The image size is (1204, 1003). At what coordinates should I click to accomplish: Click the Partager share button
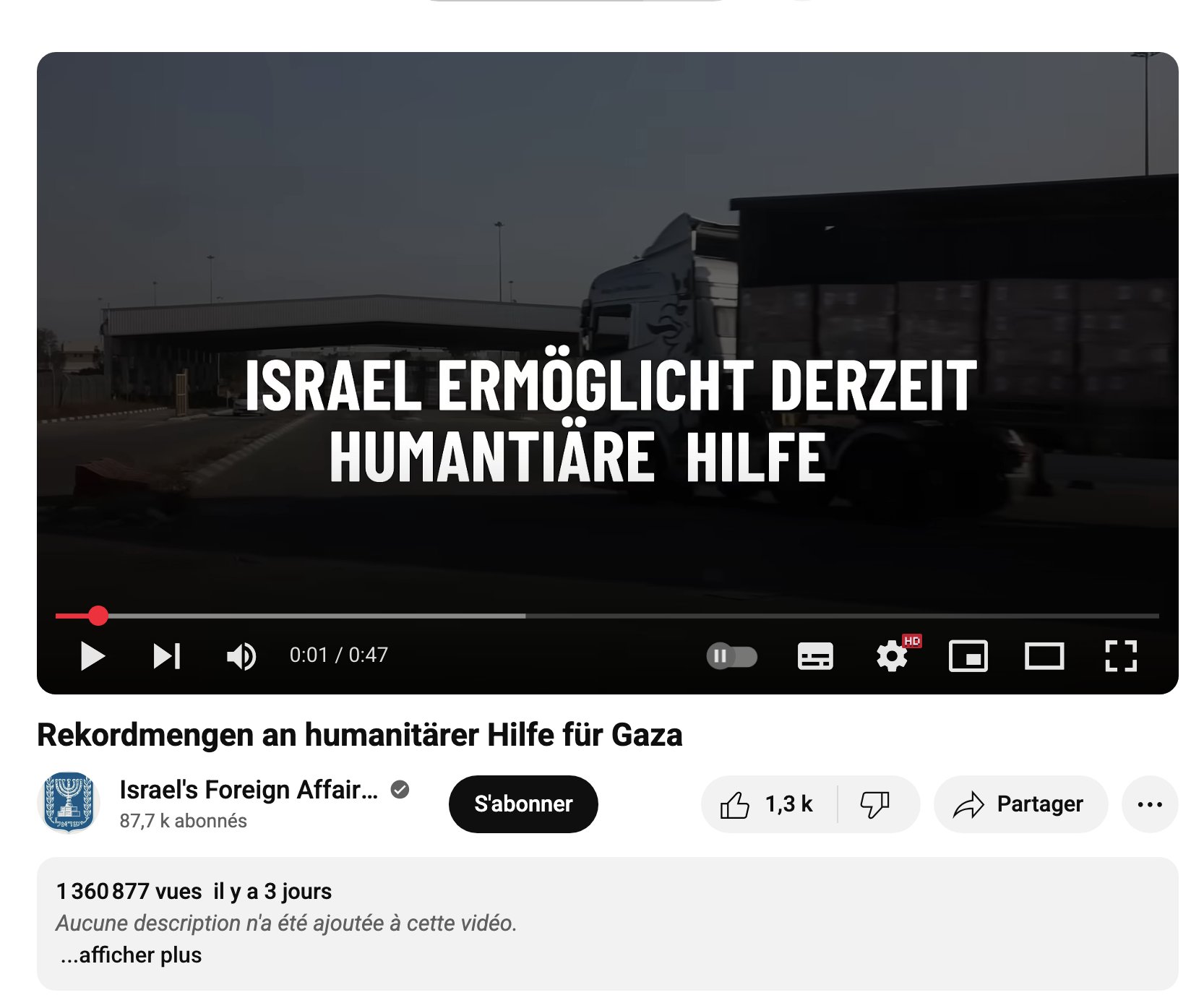[1020, 804]
